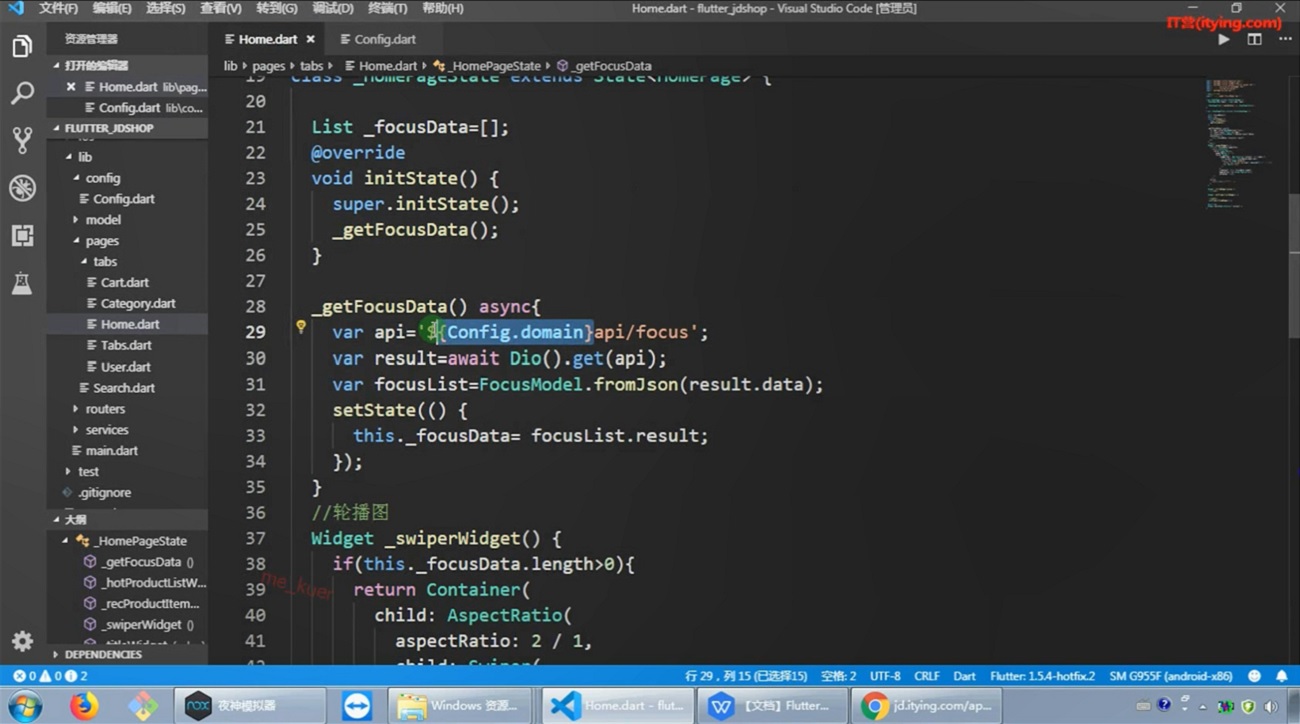This screenshot has height=724, width=1300.
Task: Open the notifications bell in status bar
Action: coord(1281,676)
